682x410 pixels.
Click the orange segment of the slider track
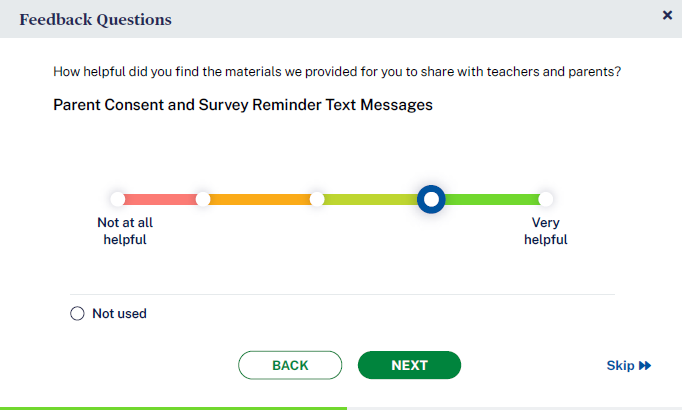coord(260,199)
